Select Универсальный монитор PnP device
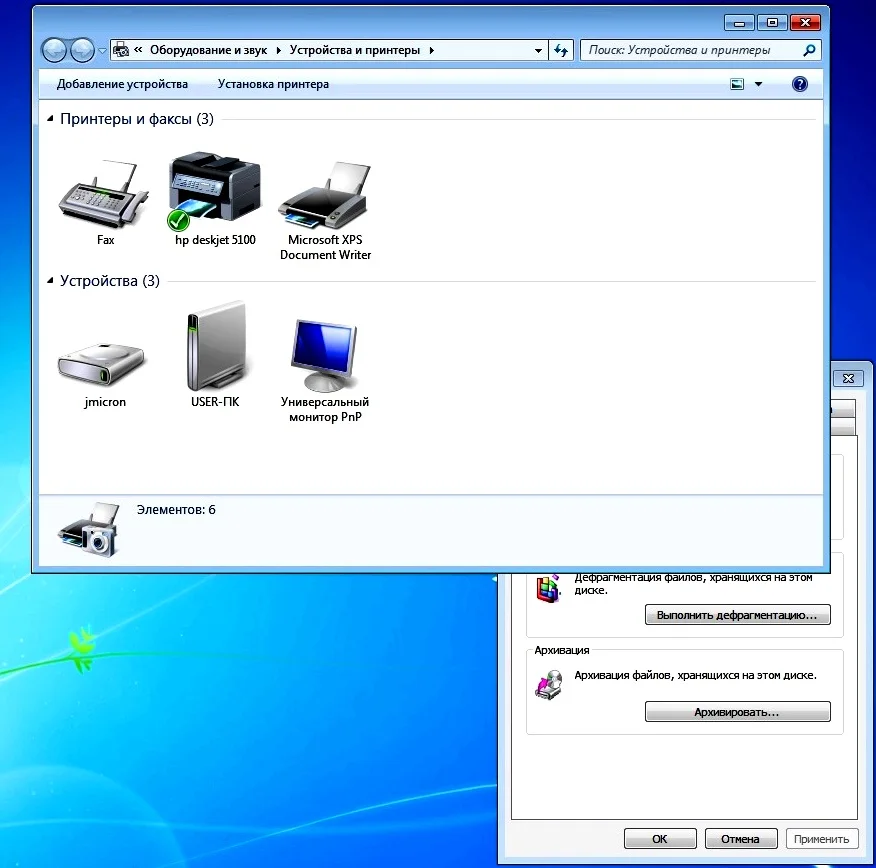Image resolution: width=876 pixels, height=868 pixels. pos(325,355)
